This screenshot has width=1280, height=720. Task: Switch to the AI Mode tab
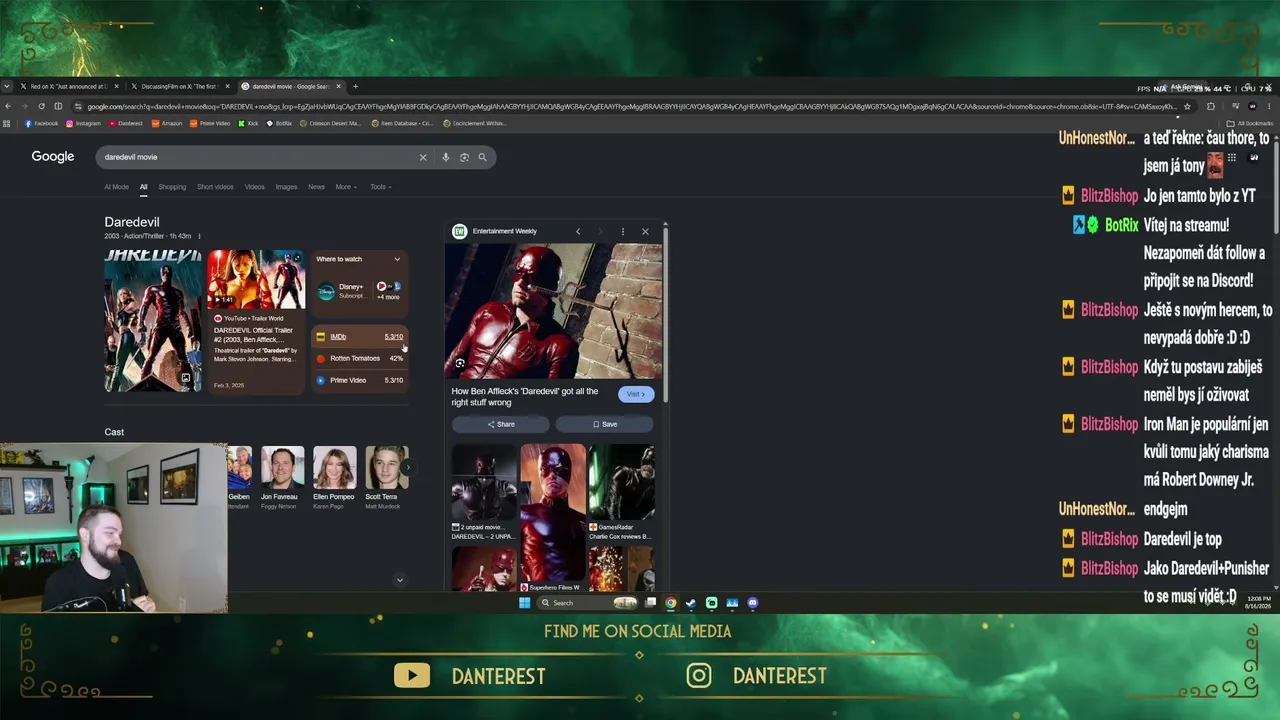[x=116, y=187]
